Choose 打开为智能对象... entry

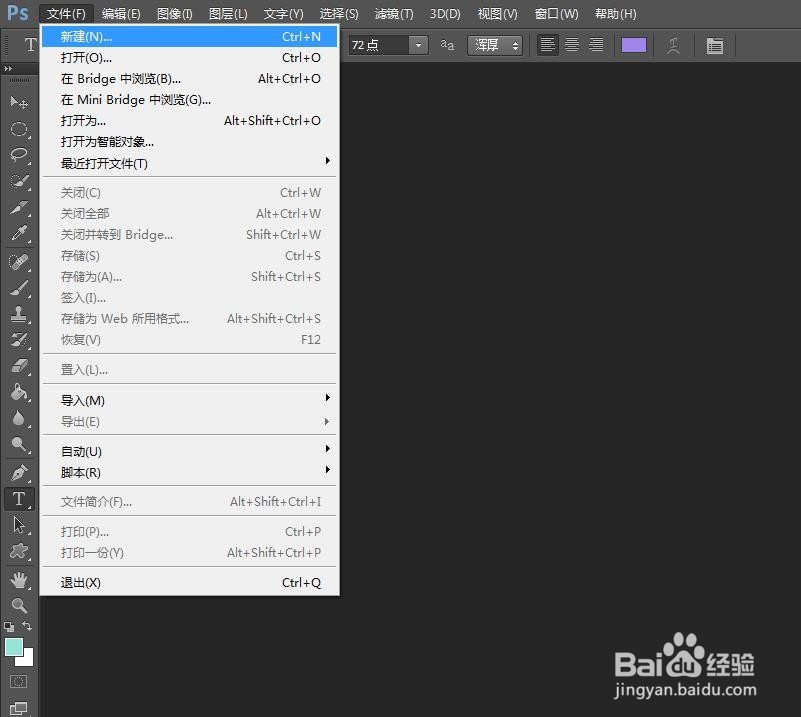coord(189,141)
